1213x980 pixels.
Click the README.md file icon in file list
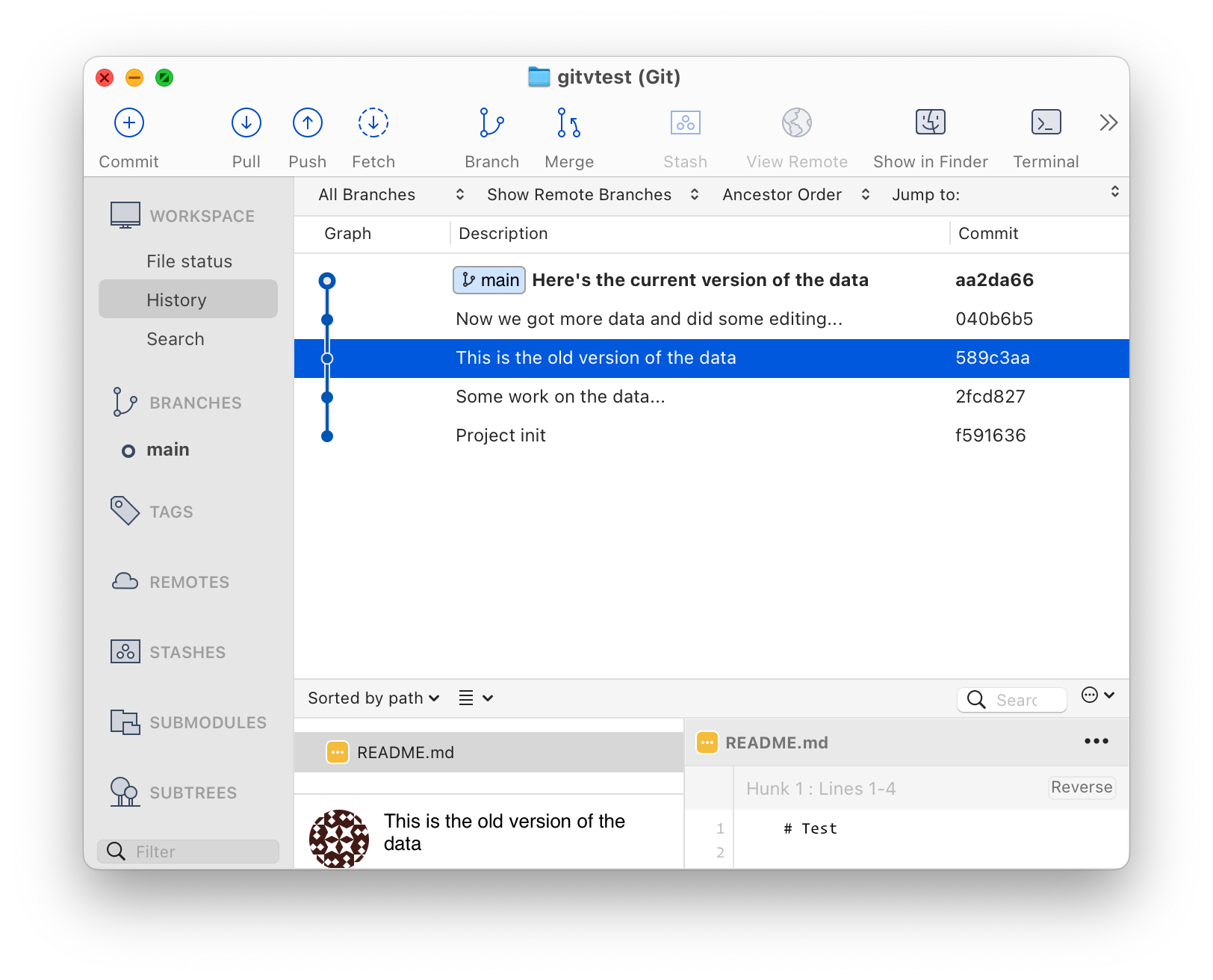click(x=337, y=752)
